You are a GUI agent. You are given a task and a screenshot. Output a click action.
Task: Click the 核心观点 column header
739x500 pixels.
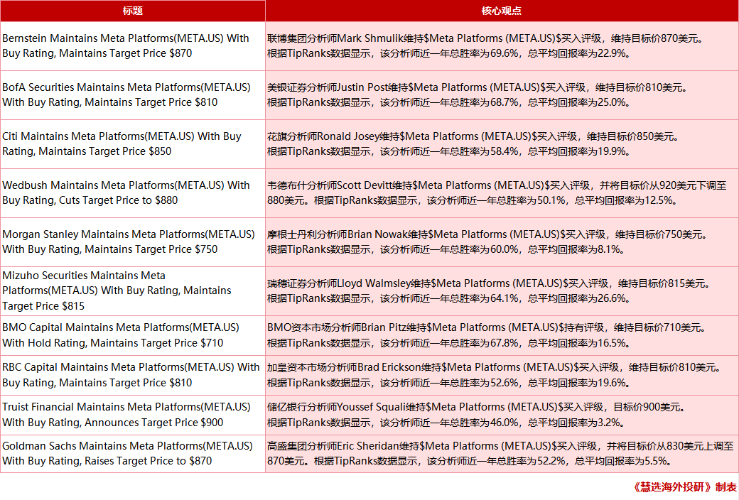(502, 11)
